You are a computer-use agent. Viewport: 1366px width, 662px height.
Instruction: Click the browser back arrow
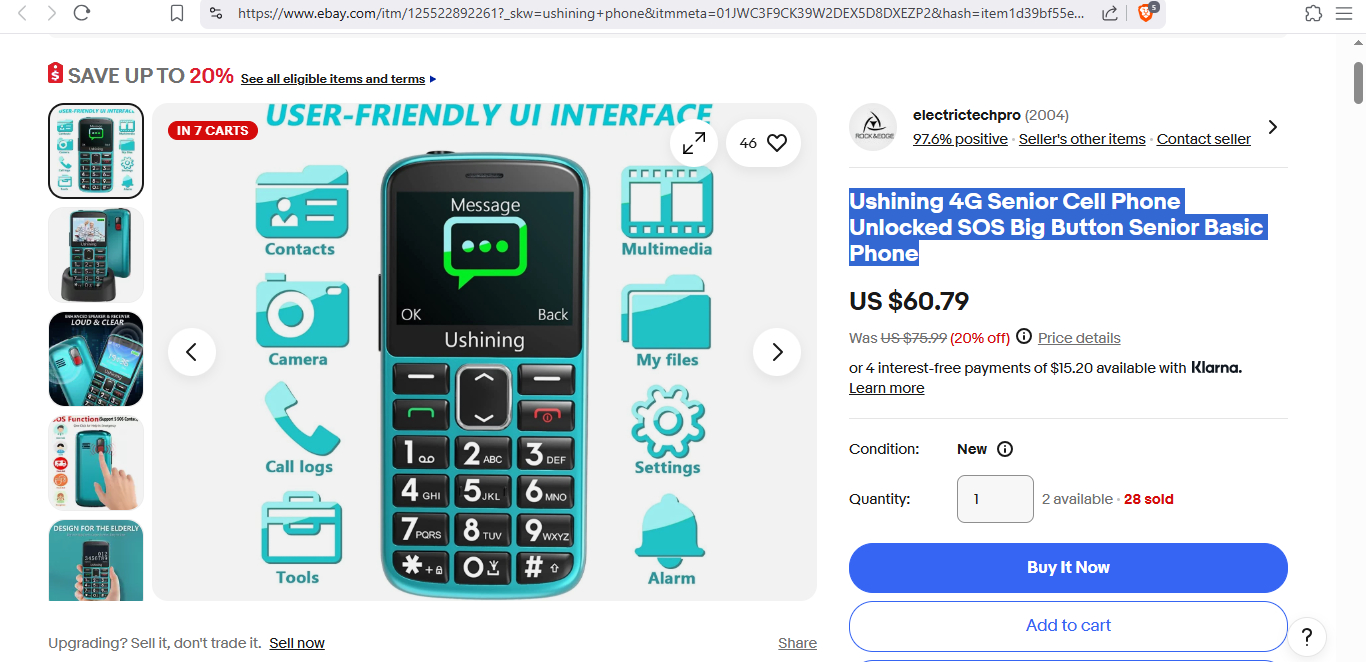pyautogui.click(x=23, y=13)
